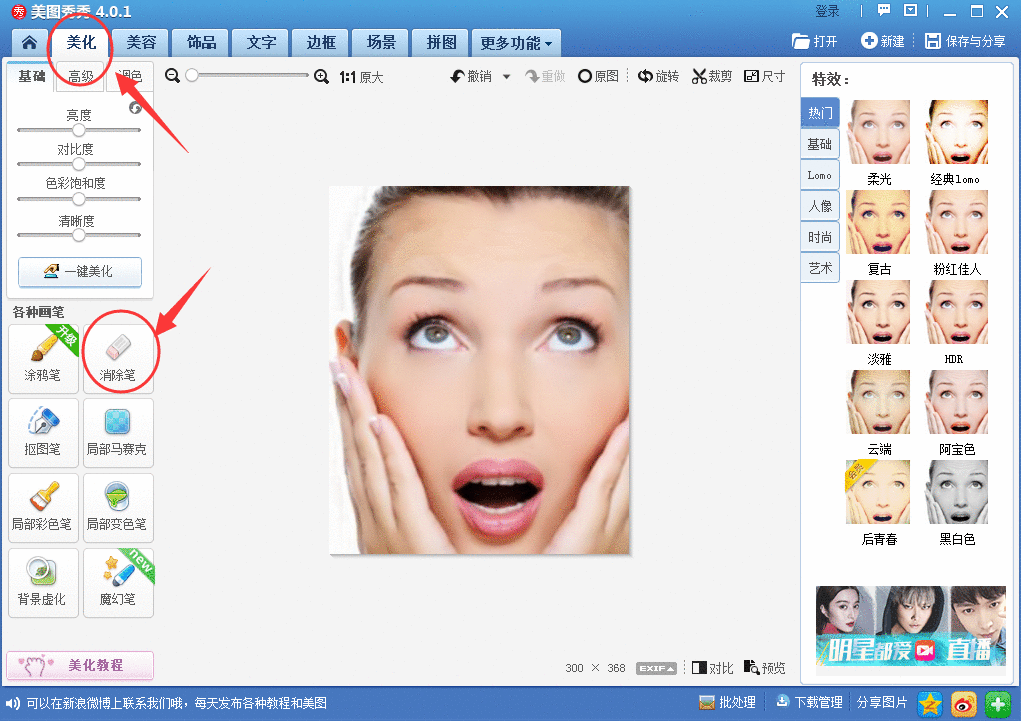Toggle the 预览 preview option
The width and height of the screenshot is (1021, 721).
764,668
